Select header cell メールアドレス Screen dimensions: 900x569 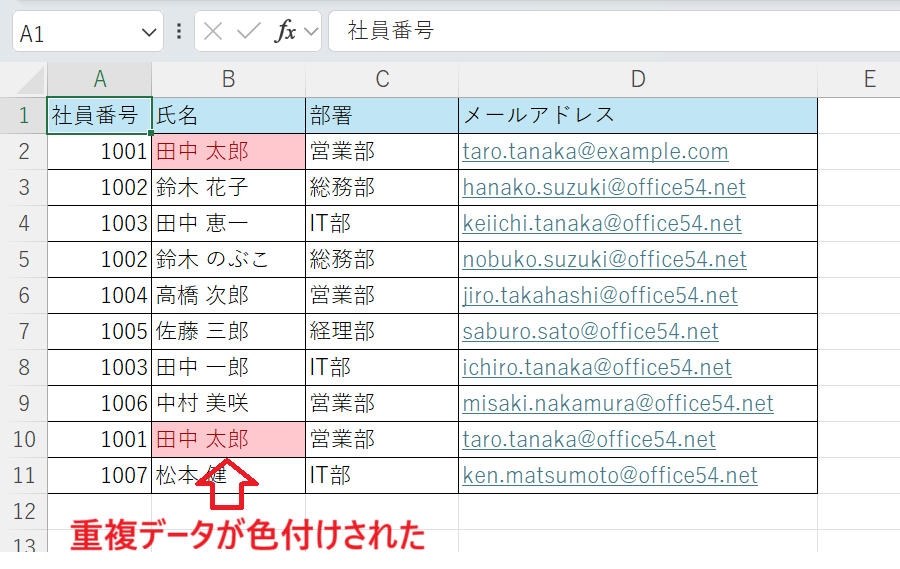coord(638,115)
